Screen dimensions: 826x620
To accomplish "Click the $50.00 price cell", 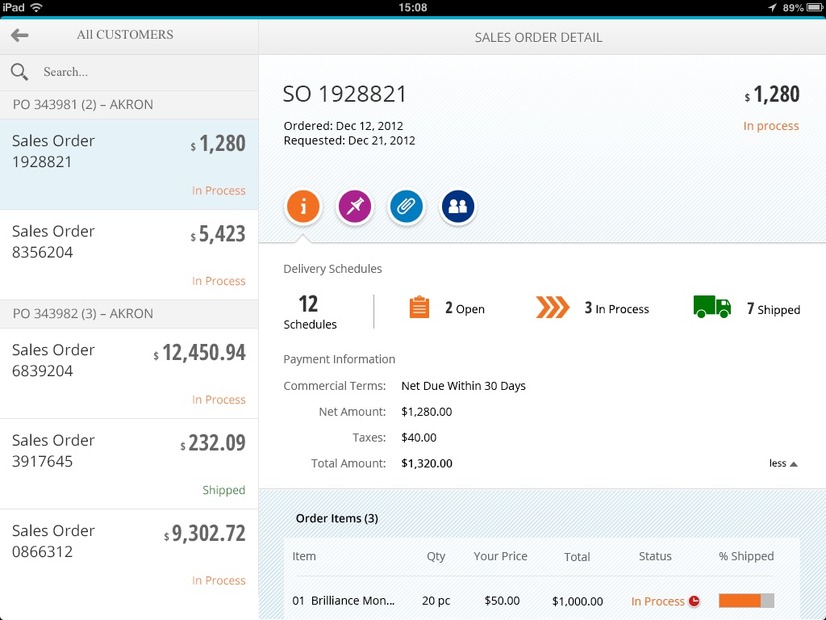I will 502,601.
